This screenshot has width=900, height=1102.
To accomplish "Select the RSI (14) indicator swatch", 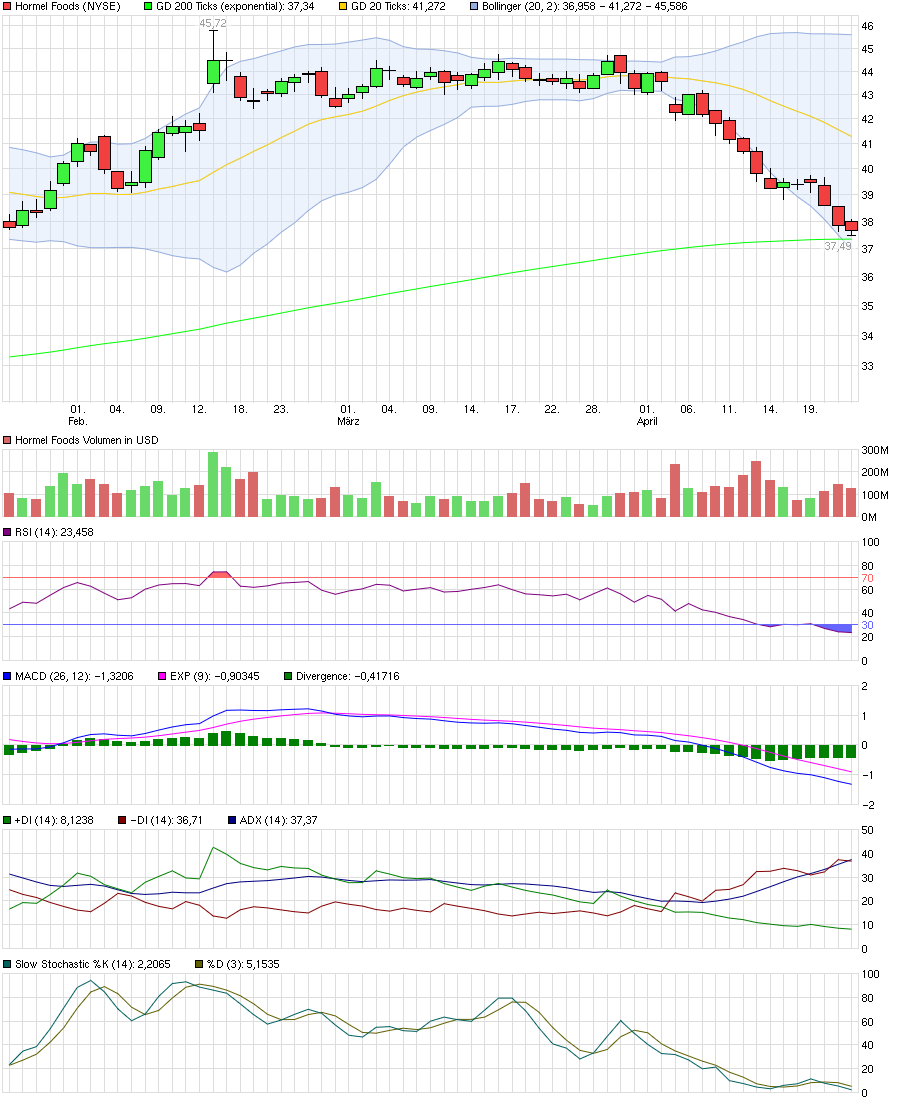I will pyautogui.click(x=8, y=533).
